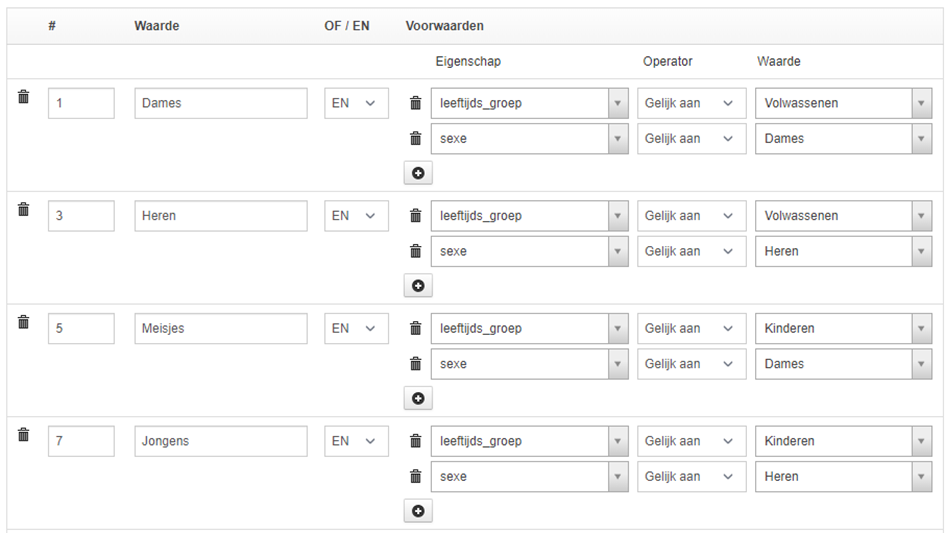The image size is (945, 533).
Task: Open sexe property dropdown in Dames rule
Action: [529, 139]
